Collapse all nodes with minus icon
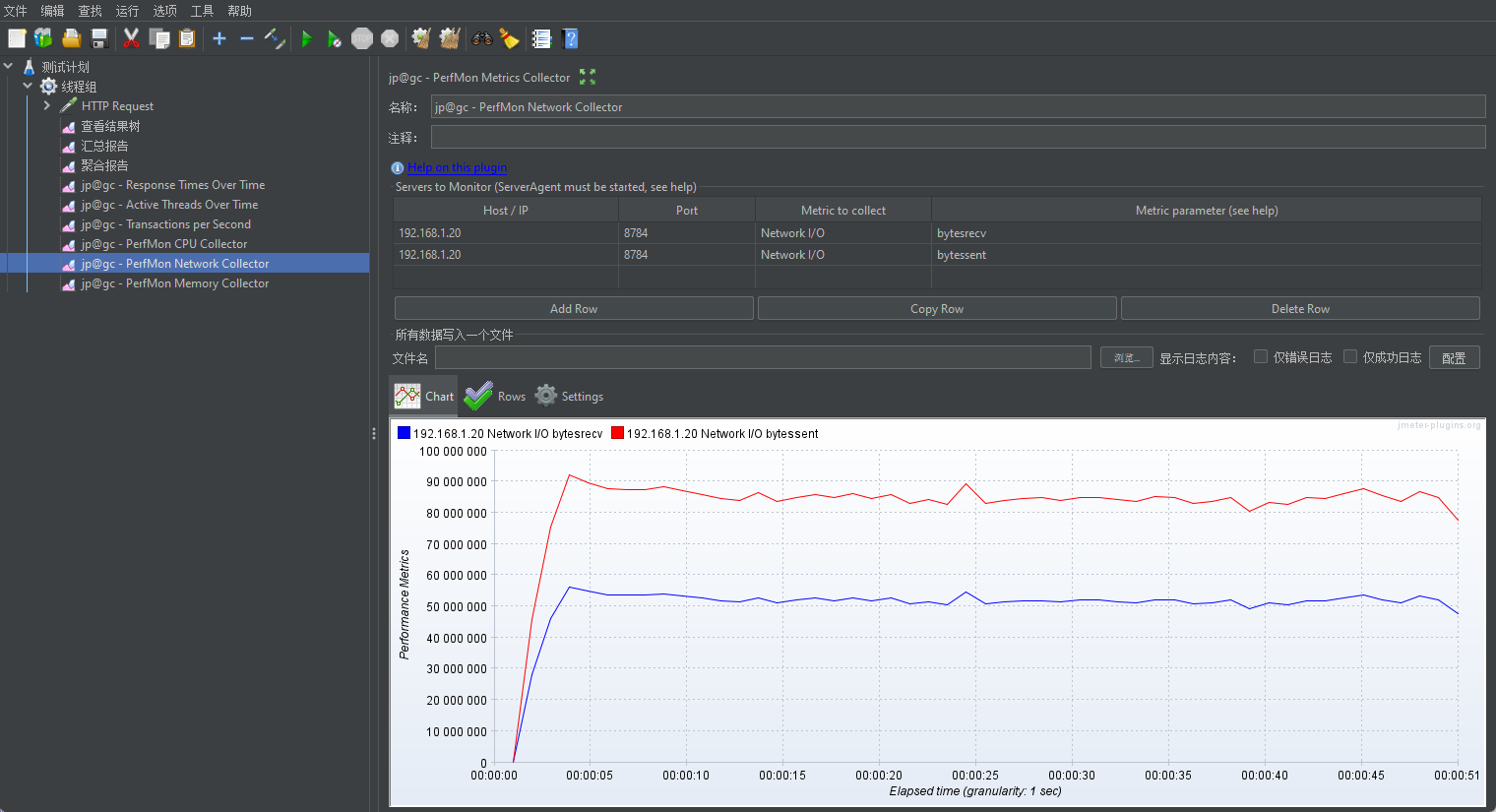The image size is (1496, 812). click(x=247, y=38)
